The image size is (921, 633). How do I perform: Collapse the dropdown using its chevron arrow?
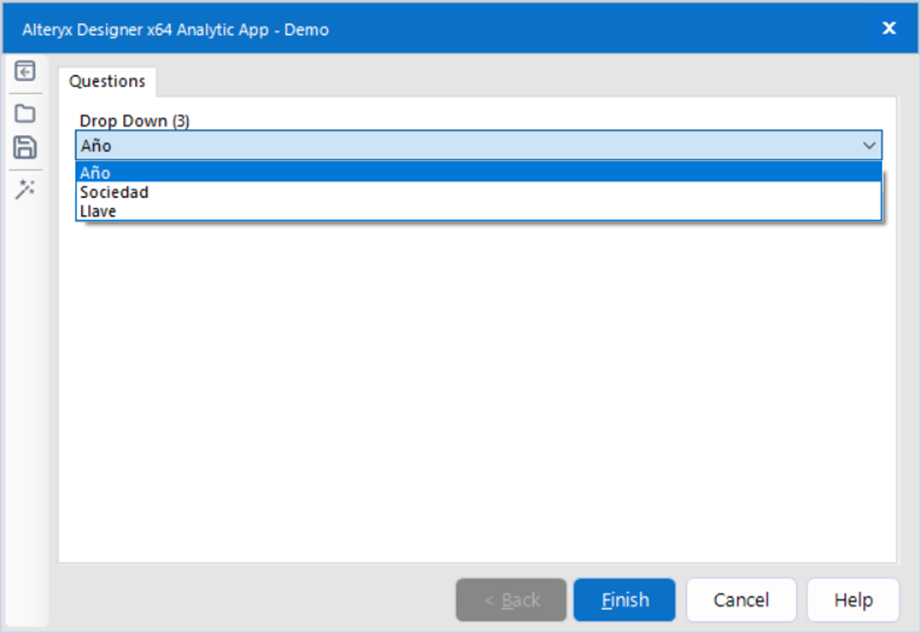tap(869, 145)
